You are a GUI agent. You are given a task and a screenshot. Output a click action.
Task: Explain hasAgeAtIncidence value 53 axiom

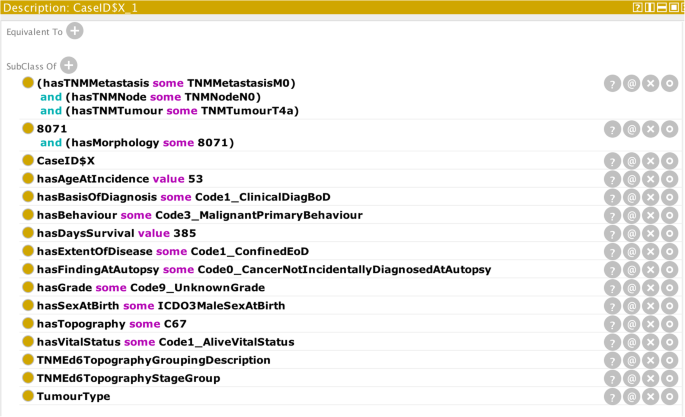click(x=612, y=179)
